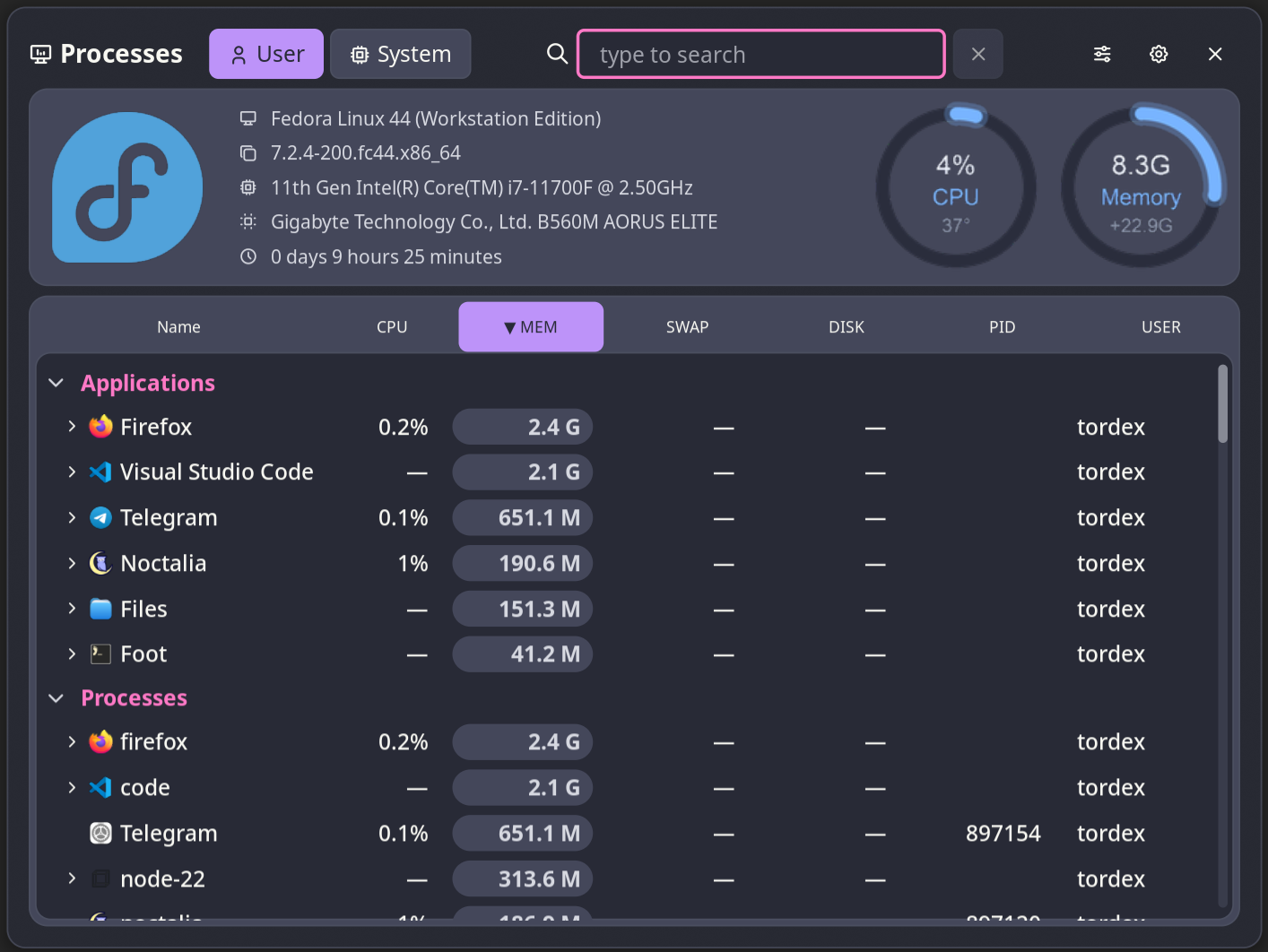Sort by the USER column
The width and height of the screenshot is (1268, 952).
(x=1160, y=327)
